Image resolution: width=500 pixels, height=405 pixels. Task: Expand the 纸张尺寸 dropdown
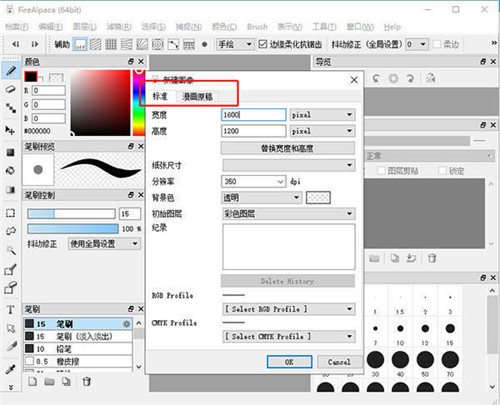click(x=289, y=165)
